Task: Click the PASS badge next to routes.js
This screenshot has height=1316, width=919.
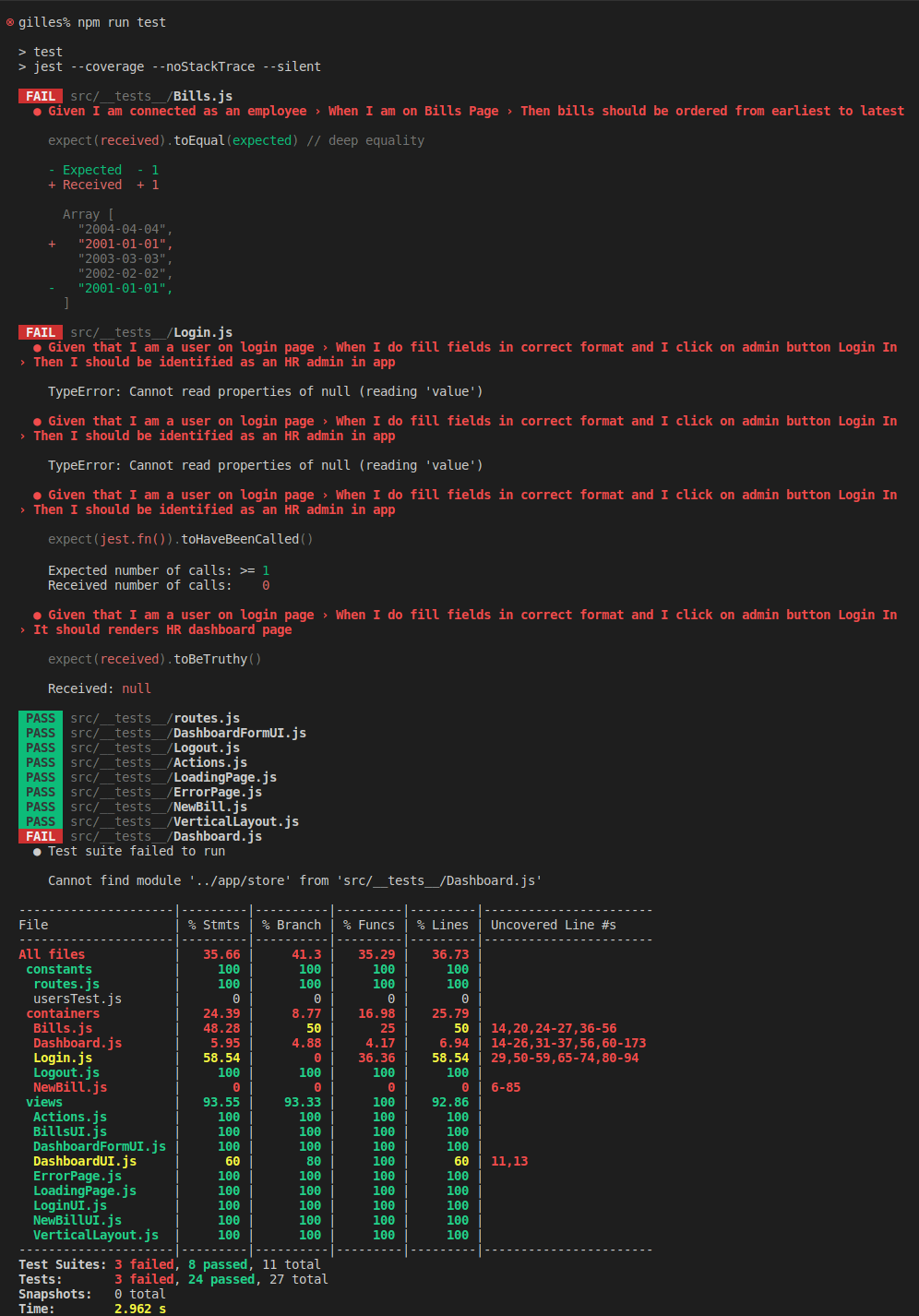Action: (41, 718)
